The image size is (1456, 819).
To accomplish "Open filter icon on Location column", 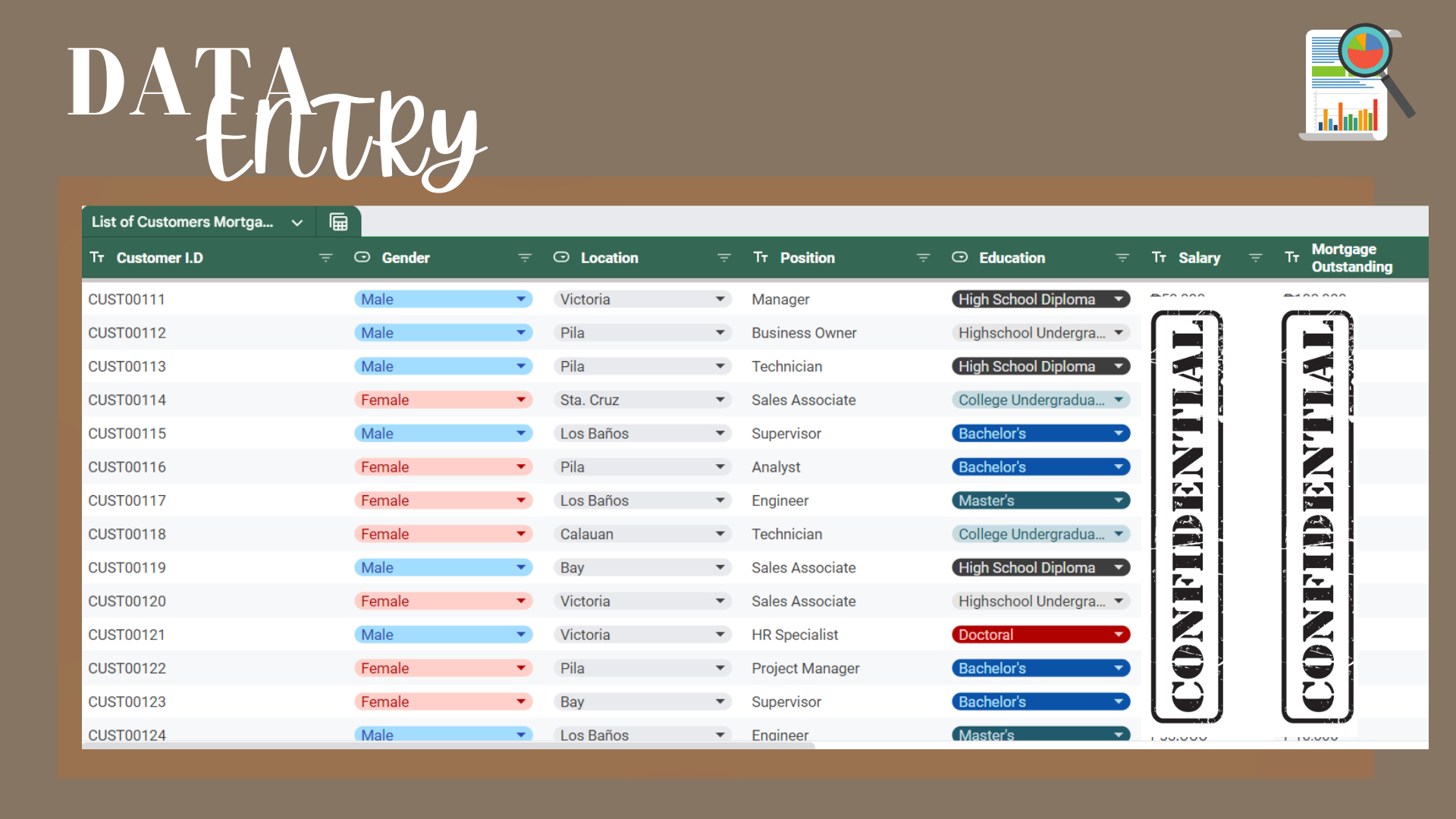I will click(x=724, y=258).
